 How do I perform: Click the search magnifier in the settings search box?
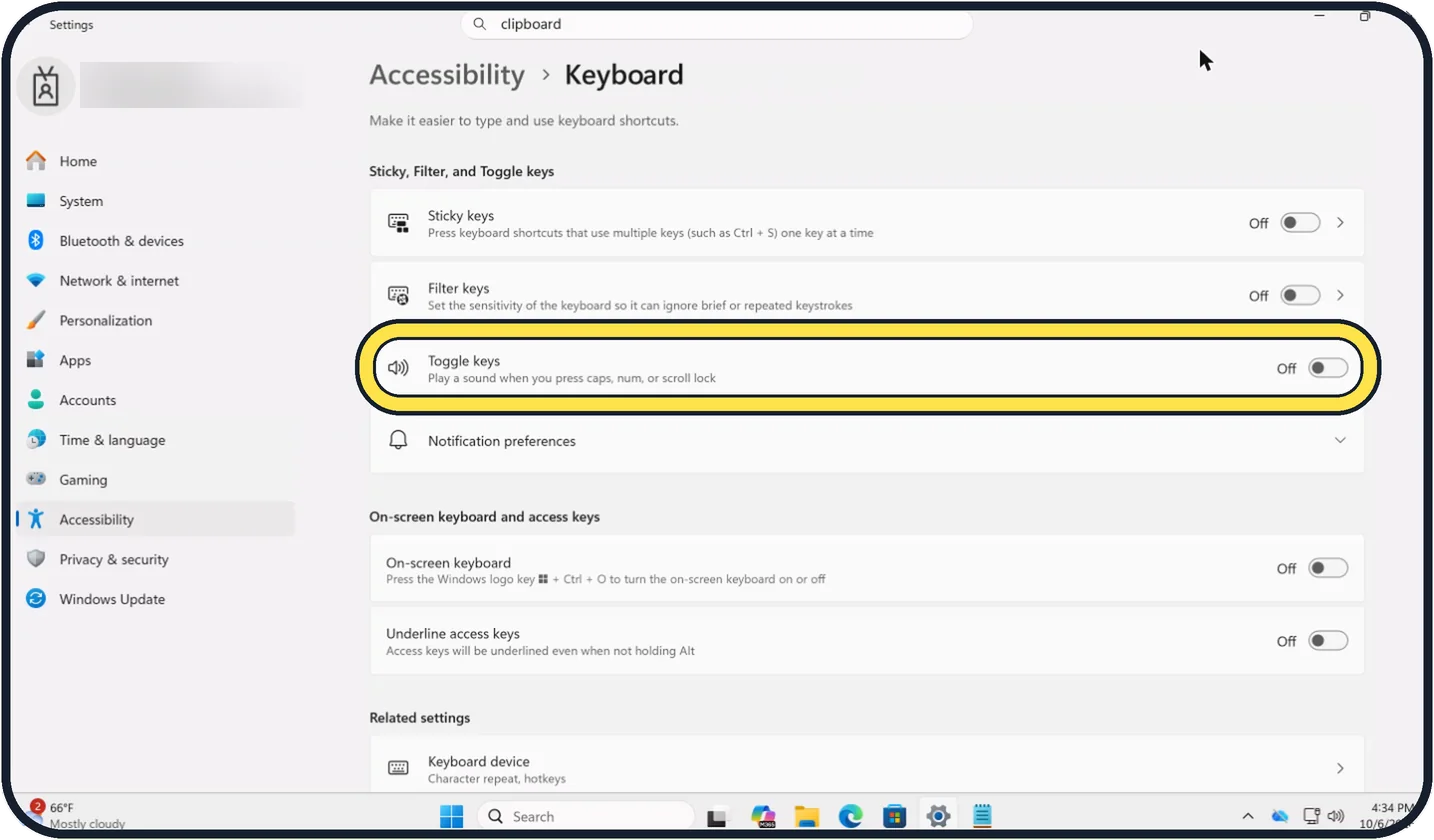pos(480,24)
